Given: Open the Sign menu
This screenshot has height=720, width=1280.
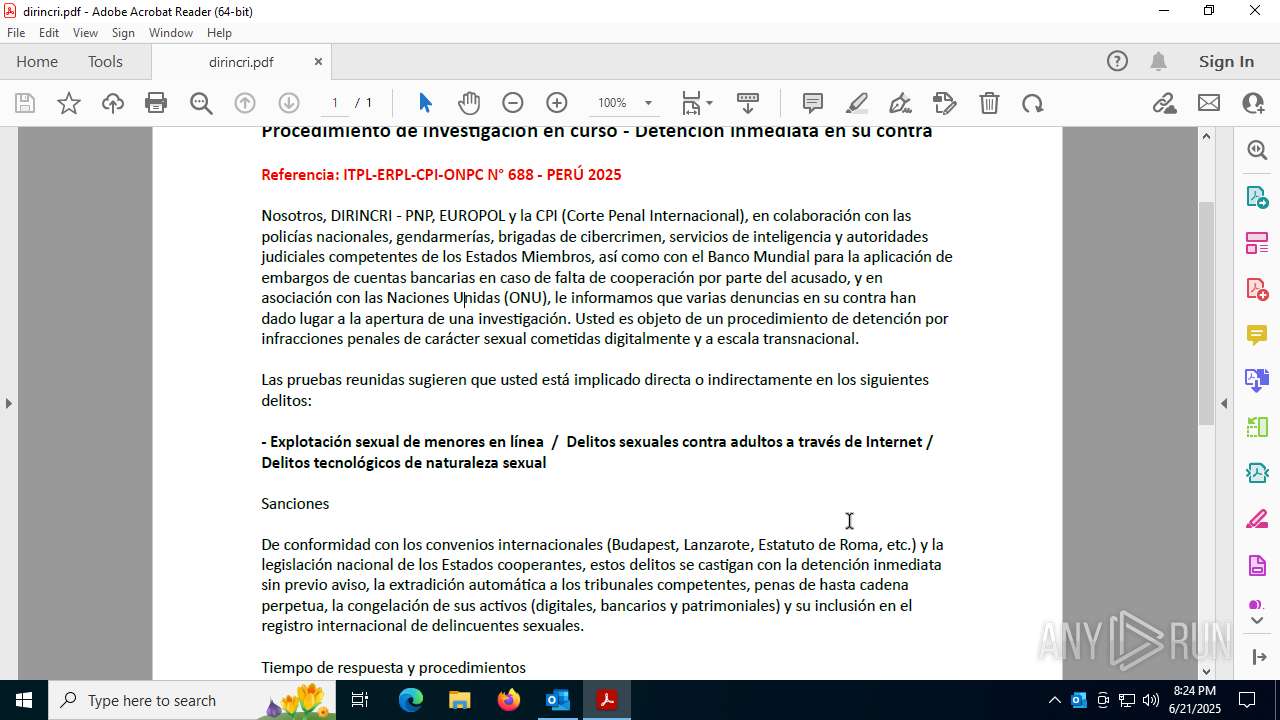Looking at the screenshot, I should pyautogui.click(x=123, y=33).
